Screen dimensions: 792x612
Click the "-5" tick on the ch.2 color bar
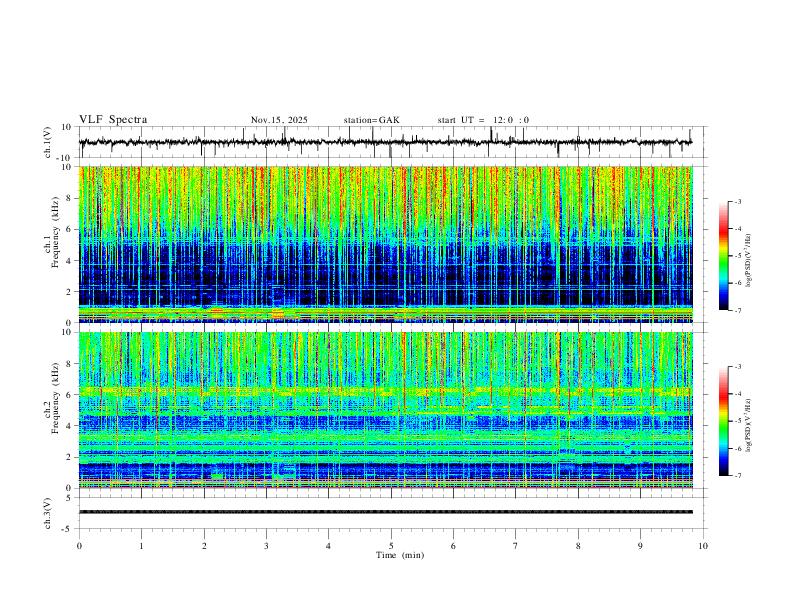coord(737,421)
